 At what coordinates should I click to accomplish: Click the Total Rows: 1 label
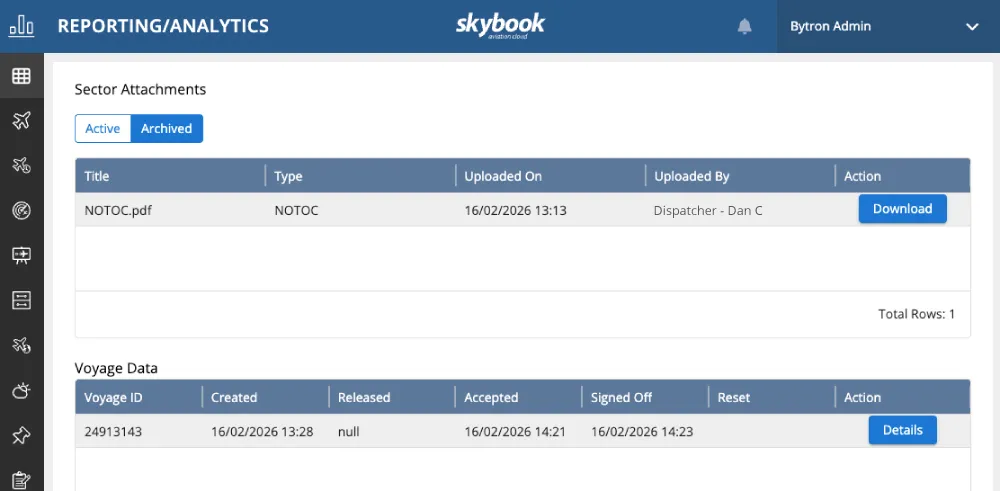[916, 314]
